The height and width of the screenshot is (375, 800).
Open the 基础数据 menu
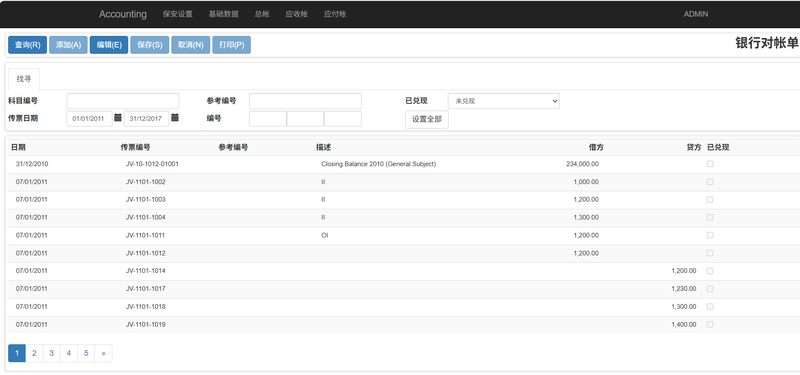223,14
